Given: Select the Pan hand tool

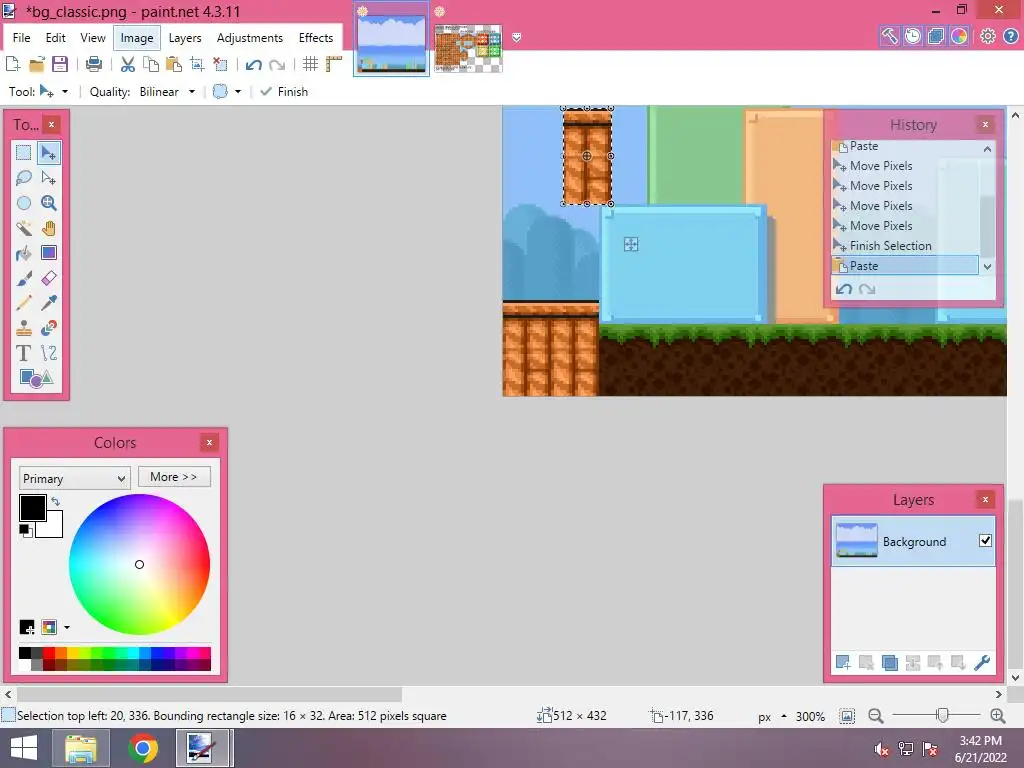Looking at the screenshot, I should pyautogui.click(x=48, y=228).
